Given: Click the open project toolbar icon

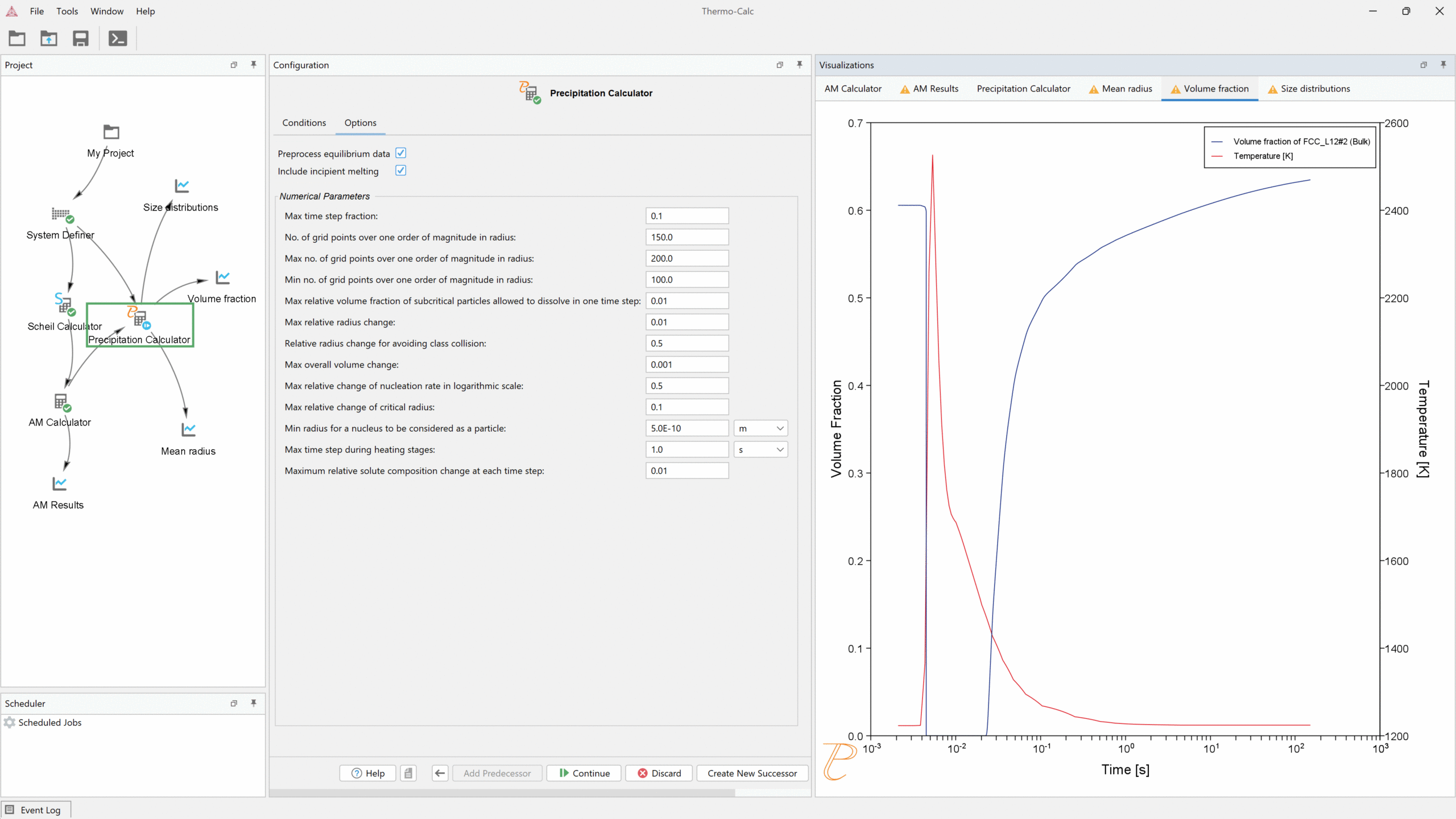Looking at the screenshot, I should [49, 38].
